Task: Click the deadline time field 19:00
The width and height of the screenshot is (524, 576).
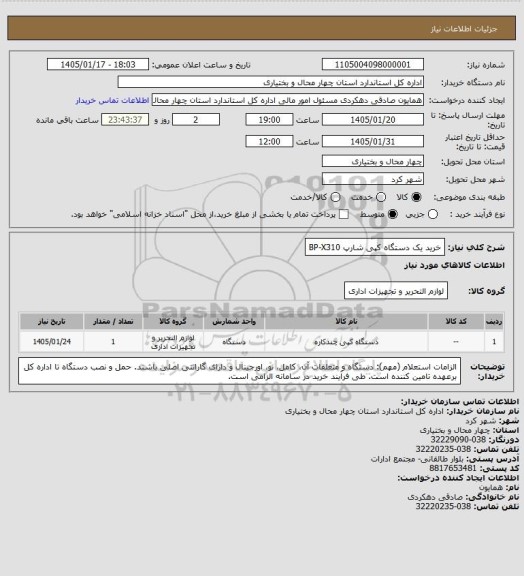Action: click(269, 120)
